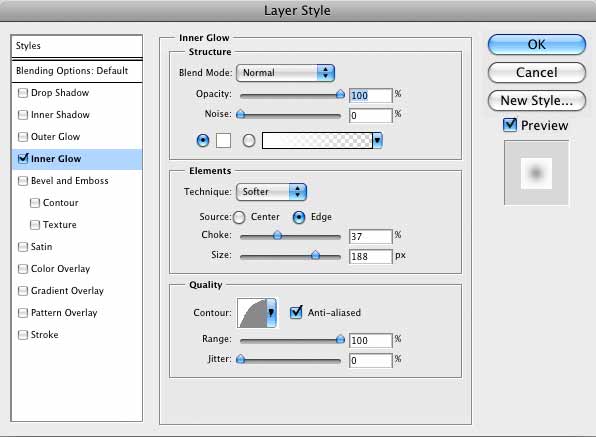Toggle the Preview checkbox
The height and width of the screenshot is (437, 596).
[x=509, y=125]
